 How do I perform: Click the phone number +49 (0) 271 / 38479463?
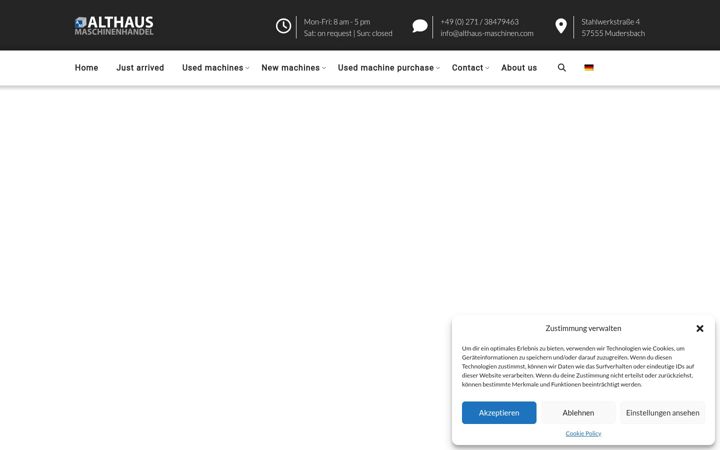click(479, 22)
